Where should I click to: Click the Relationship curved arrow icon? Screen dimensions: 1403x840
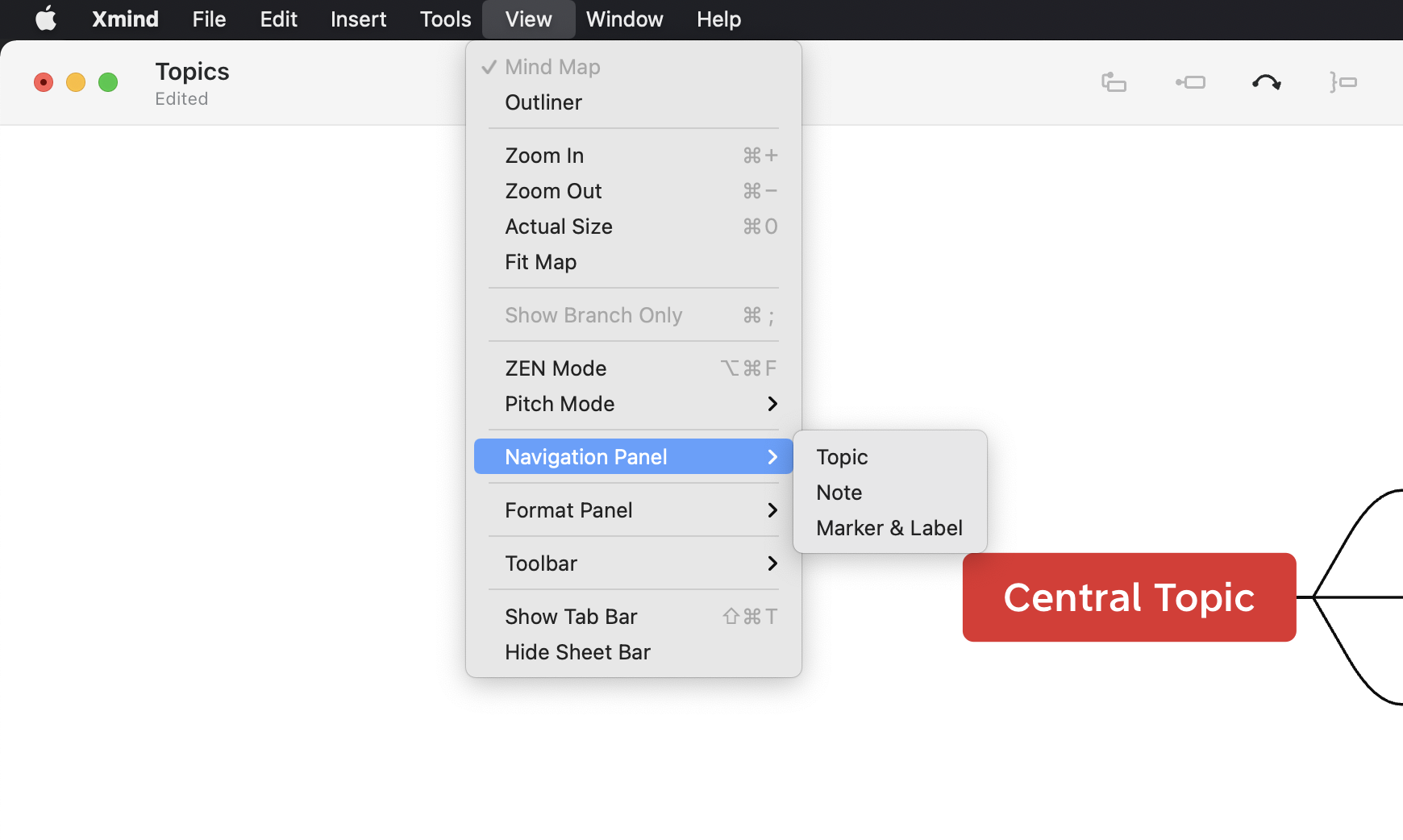click(x=1266, y=82)
